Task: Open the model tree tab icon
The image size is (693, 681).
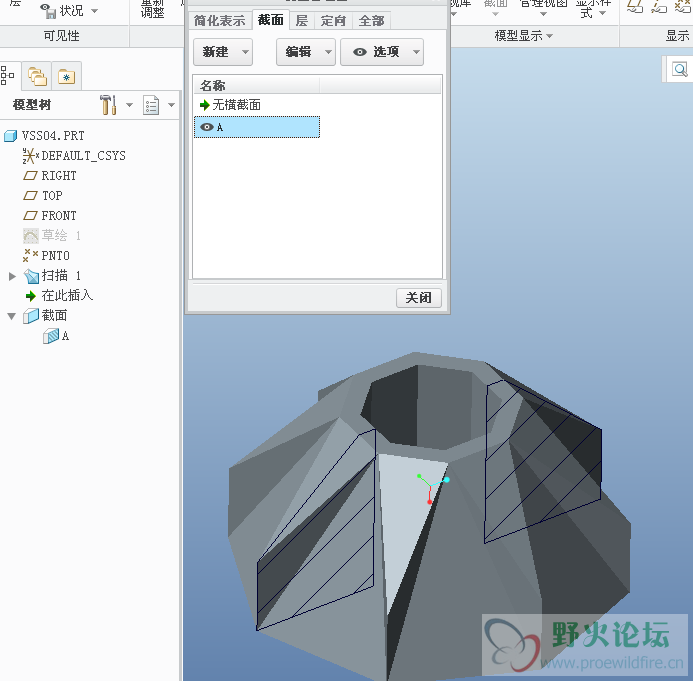Action: coord(8,76)
